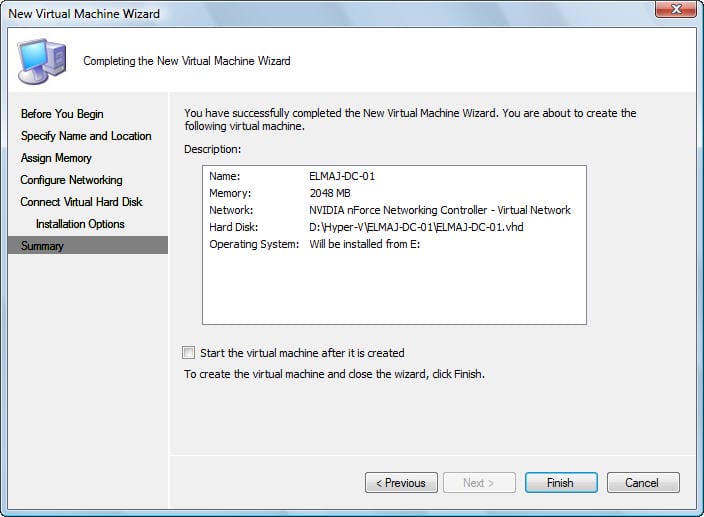
Task: Click the 'Completing the New Virtual Machine Wizard' heading
Action: click(x=187, y=61)
